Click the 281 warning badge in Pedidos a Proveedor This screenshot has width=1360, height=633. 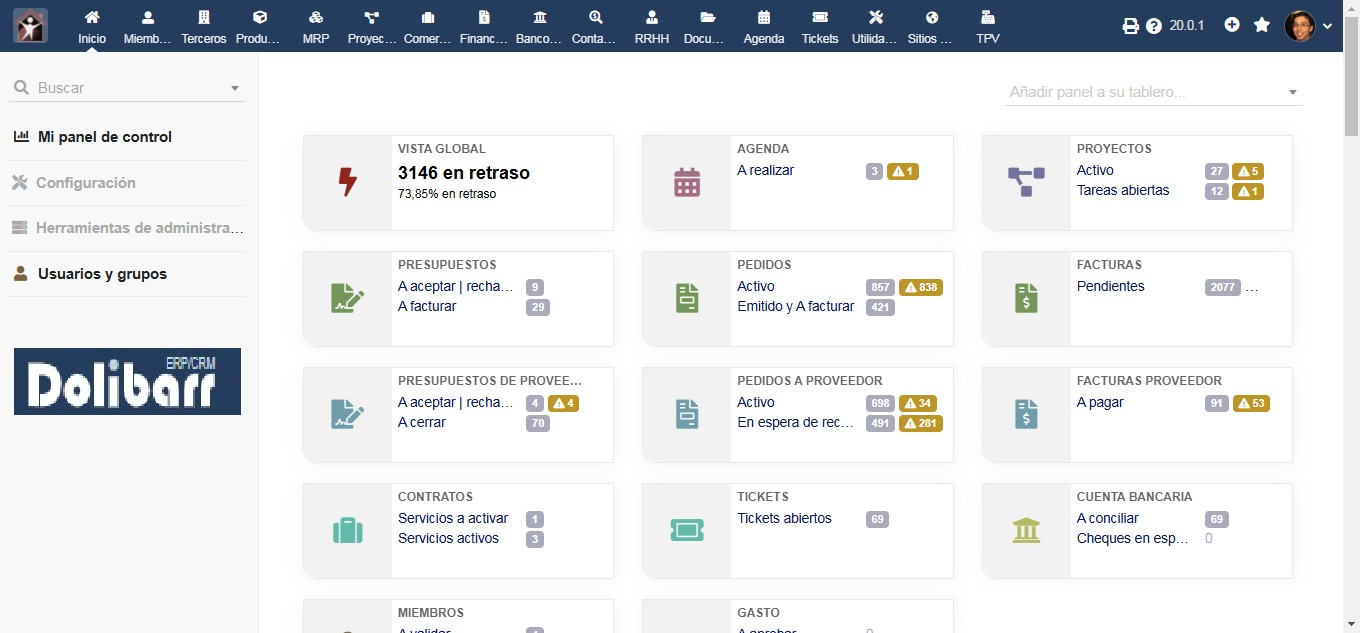(921, 423)
